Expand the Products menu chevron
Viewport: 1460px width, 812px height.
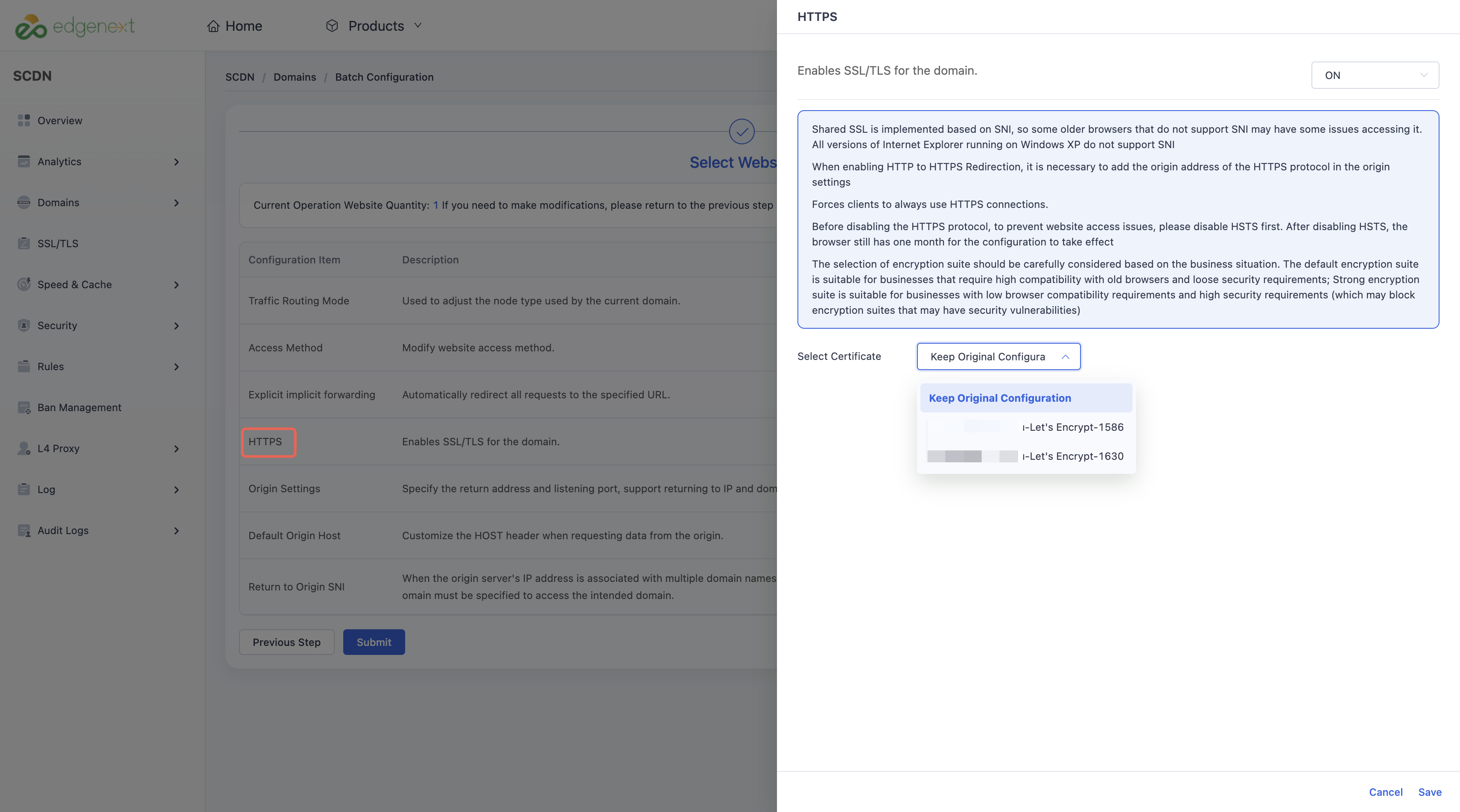click(x=418, y=26)
